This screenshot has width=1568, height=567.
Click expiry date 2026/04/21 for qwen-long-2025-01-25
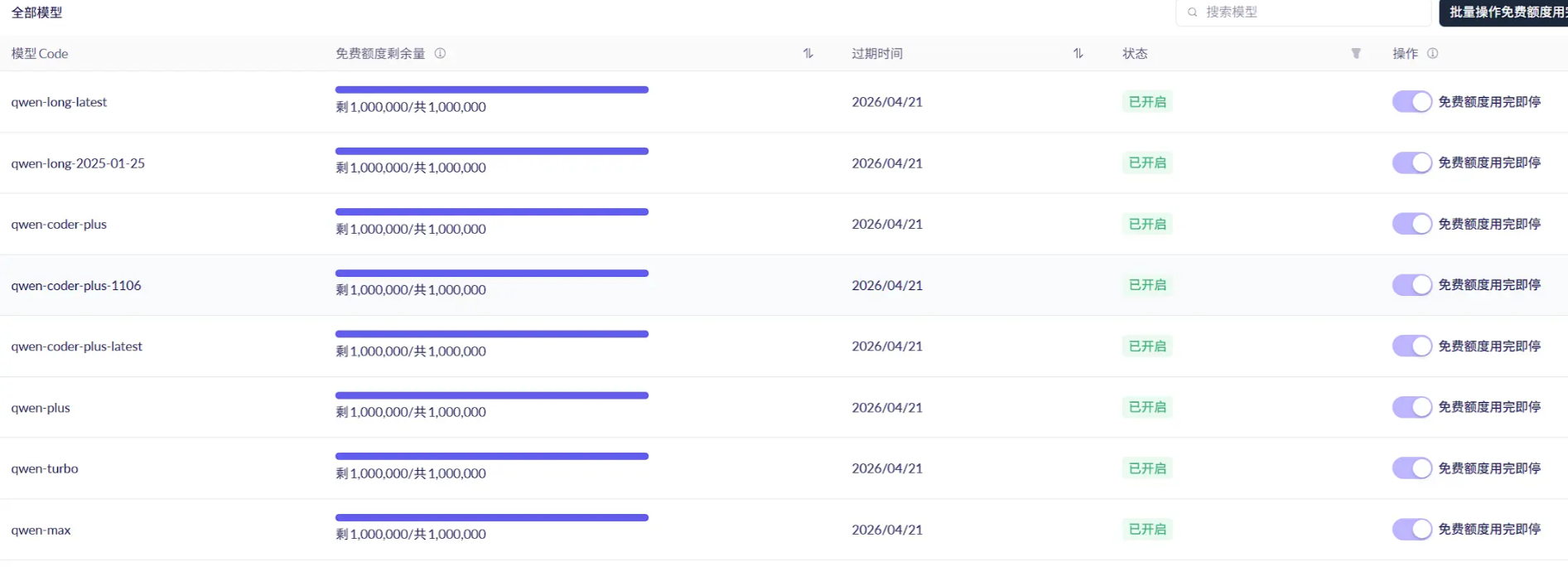coord(887,163)
